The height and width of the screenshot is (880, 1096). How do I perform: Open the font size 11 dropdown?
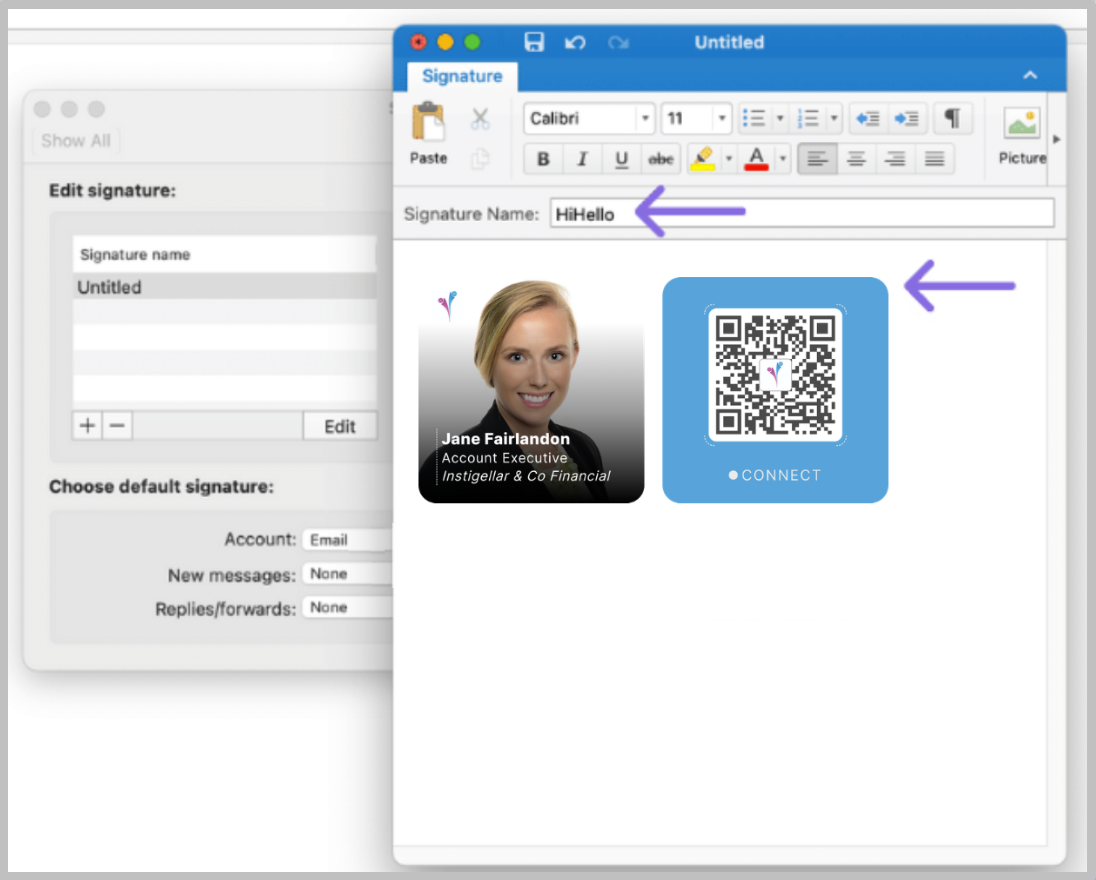pyautogui.click(x=721, y=118)
